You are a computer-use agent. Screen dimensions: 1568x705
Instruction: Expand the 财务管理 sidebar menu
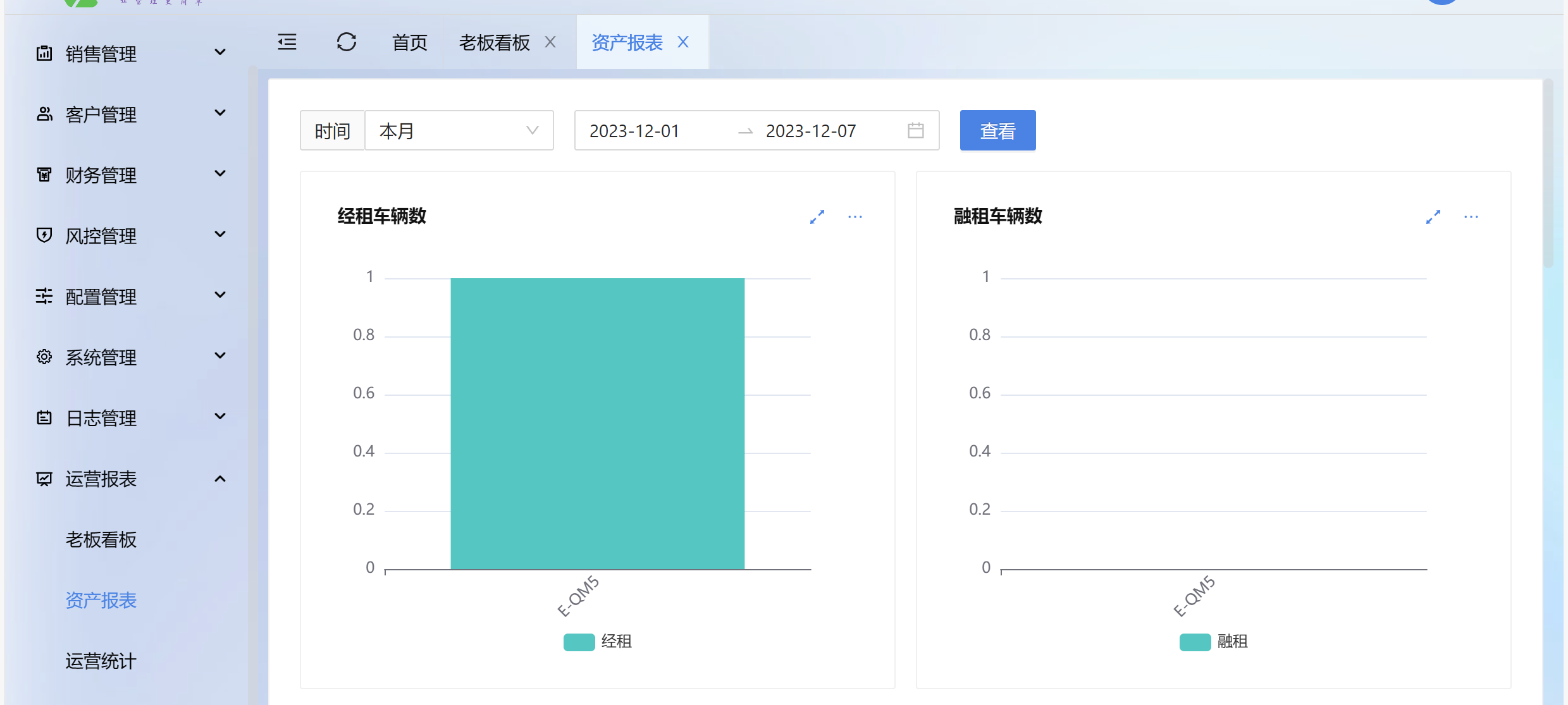pos(131,175)
